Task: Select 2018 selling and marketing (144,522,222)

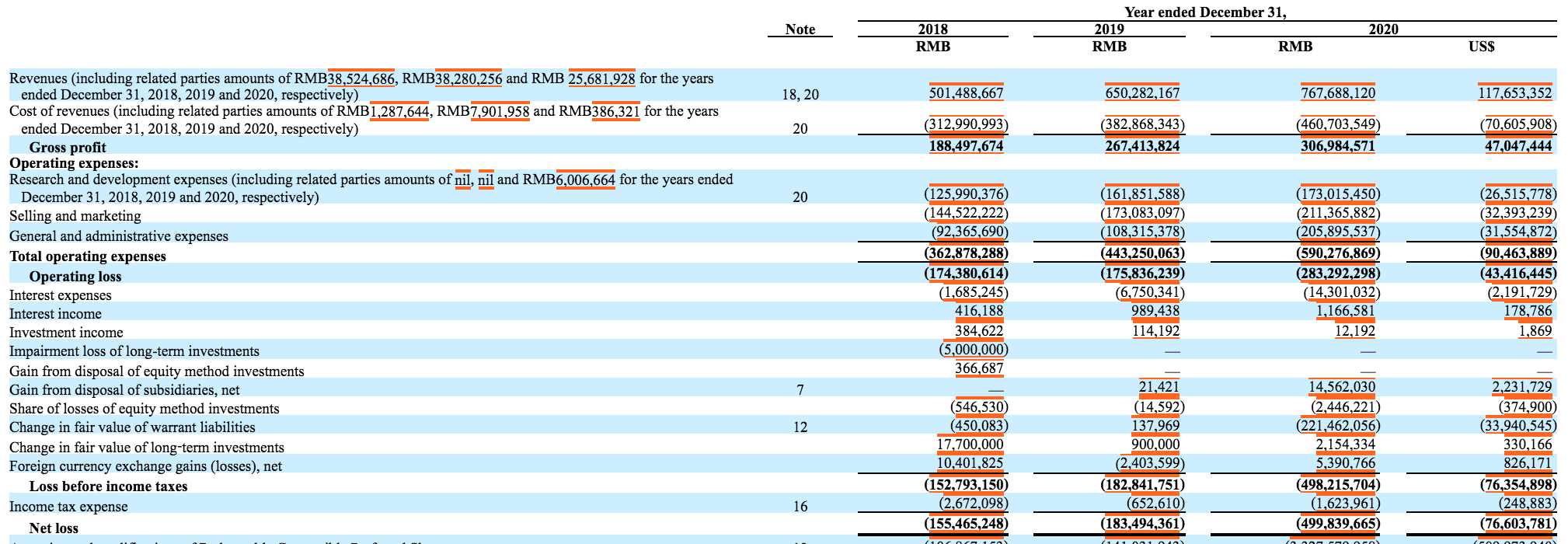Action: [966, 214]
